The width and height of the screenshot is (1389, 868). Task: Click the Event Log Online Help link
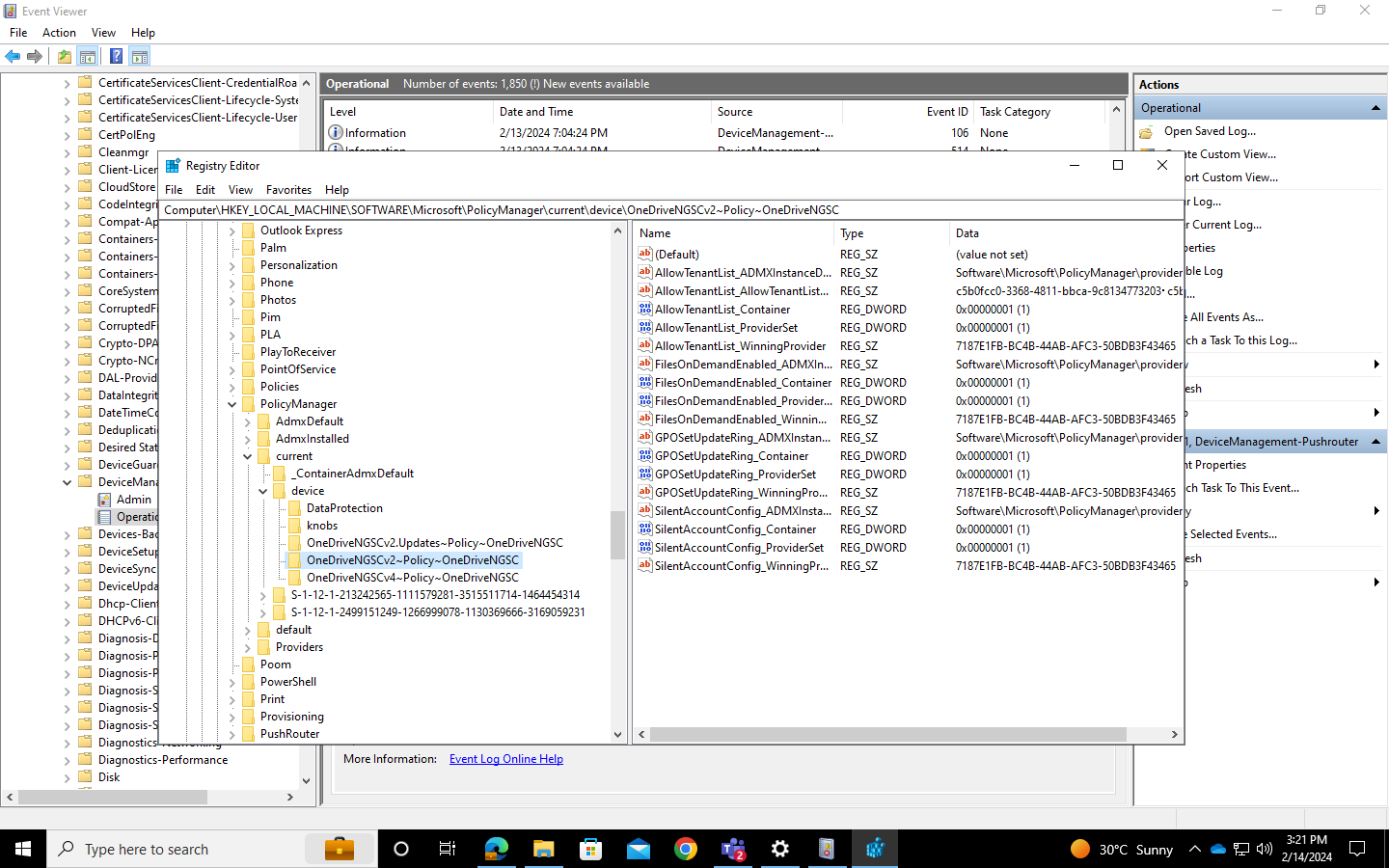click(505, 759)
